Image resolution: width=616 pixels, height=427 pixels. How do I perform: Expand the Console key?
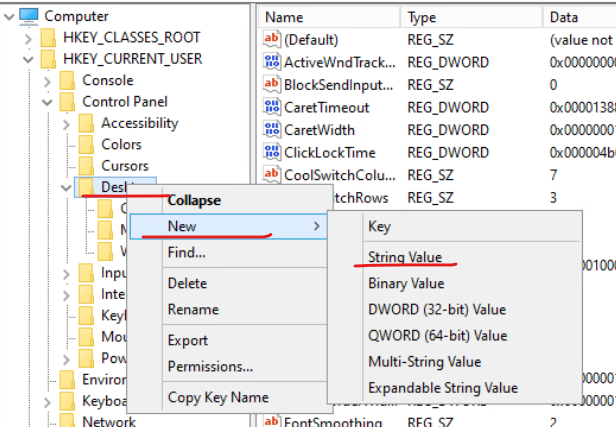(47, 82)
